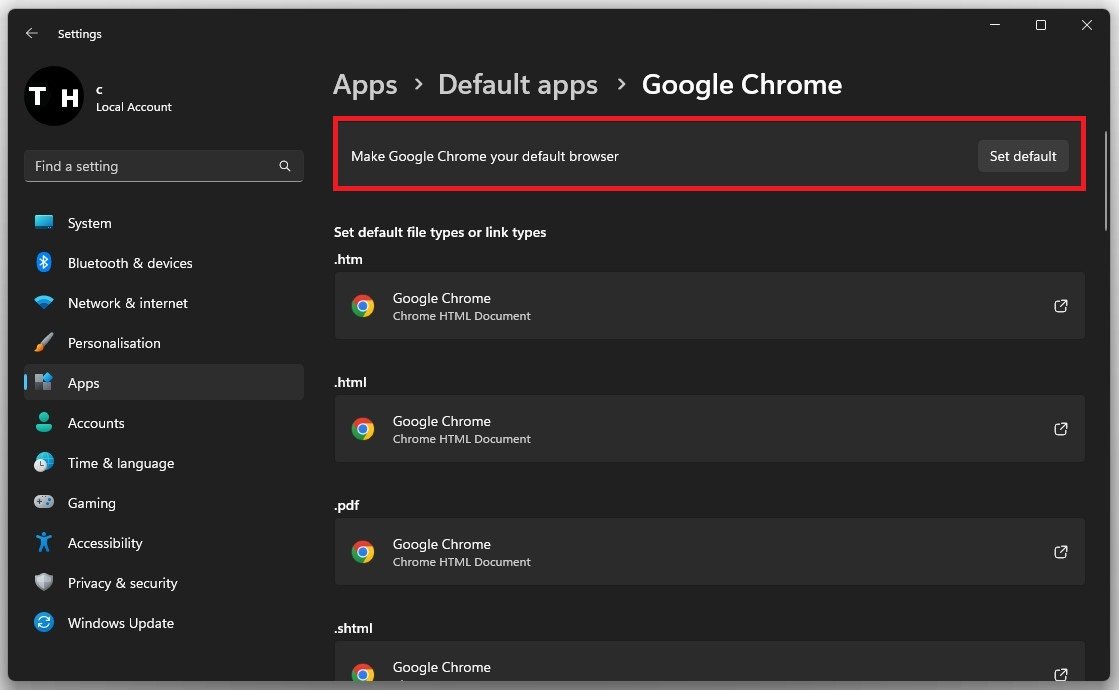Select Time & language in sidebar
The width and height of the screenshot is (1119, 690).
120,463
